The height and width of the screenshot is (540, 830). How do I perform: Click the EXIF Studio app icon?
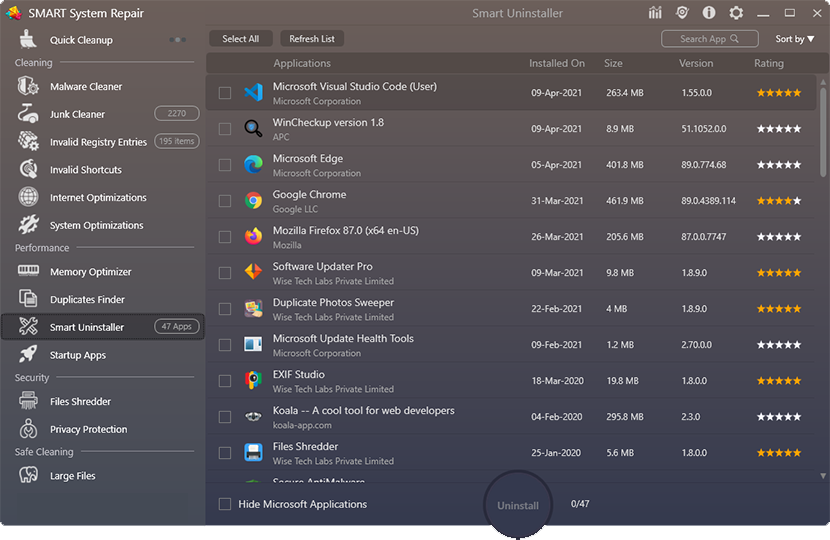pyautogui.click(x=254, y=380)
